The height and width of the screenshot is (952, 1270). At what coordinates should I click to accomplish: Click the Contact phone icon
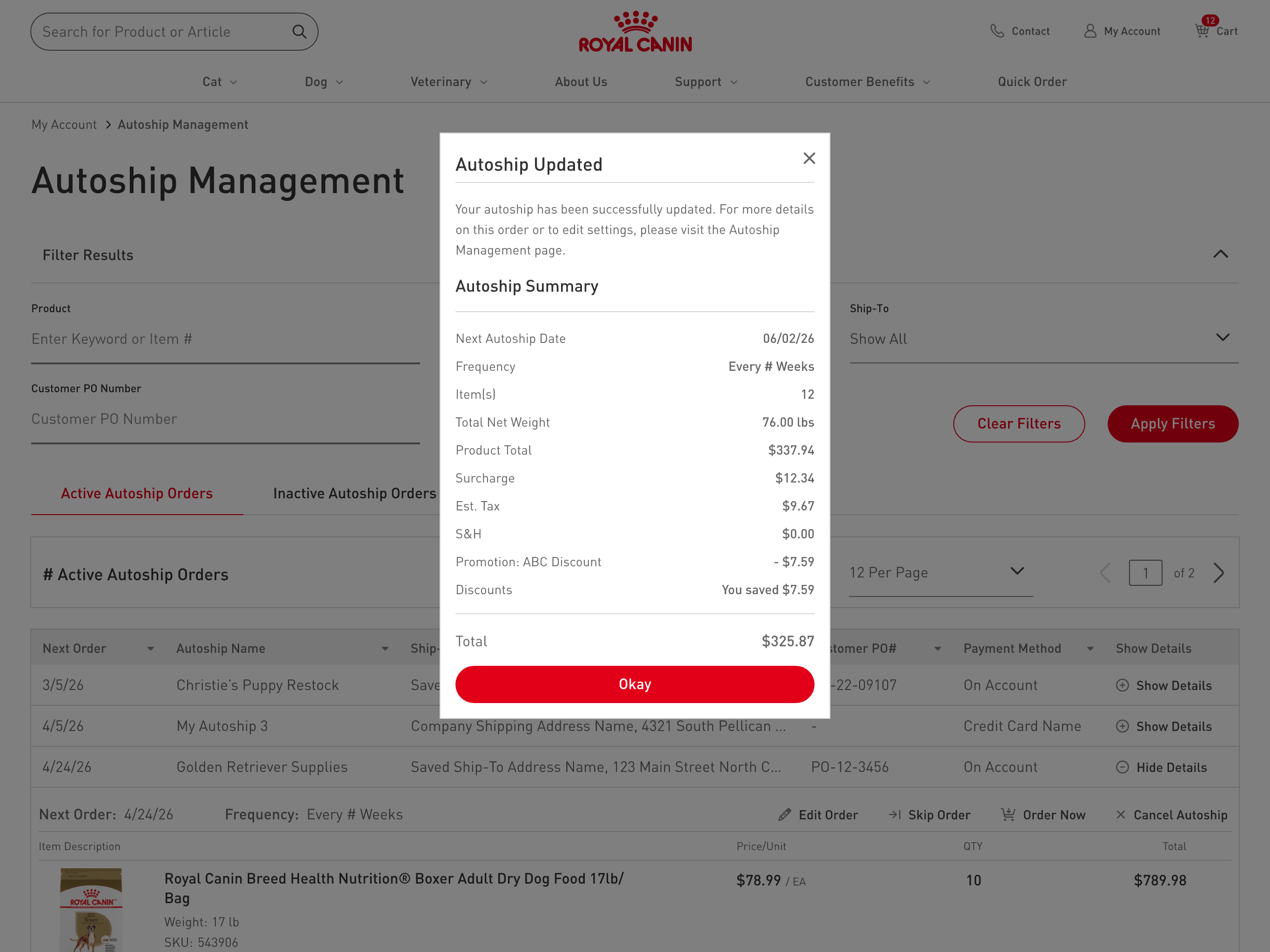[x=997, y=31]
